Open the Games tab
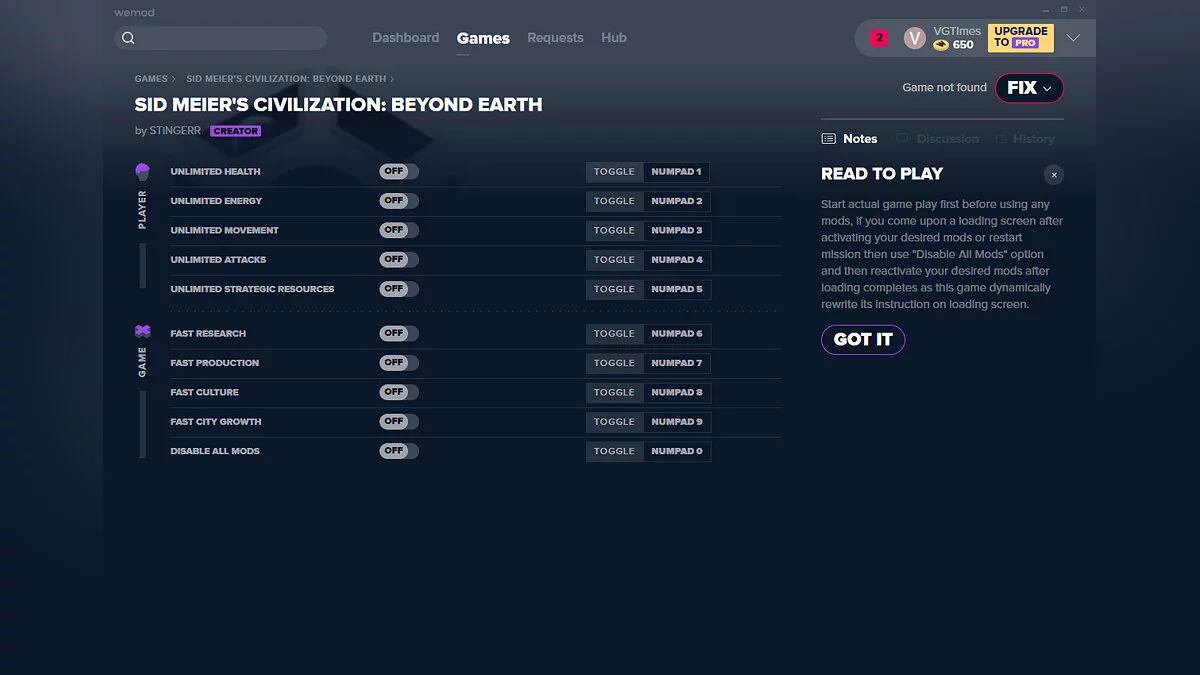This screenshot has height=675, width=1200. [483, 38]
